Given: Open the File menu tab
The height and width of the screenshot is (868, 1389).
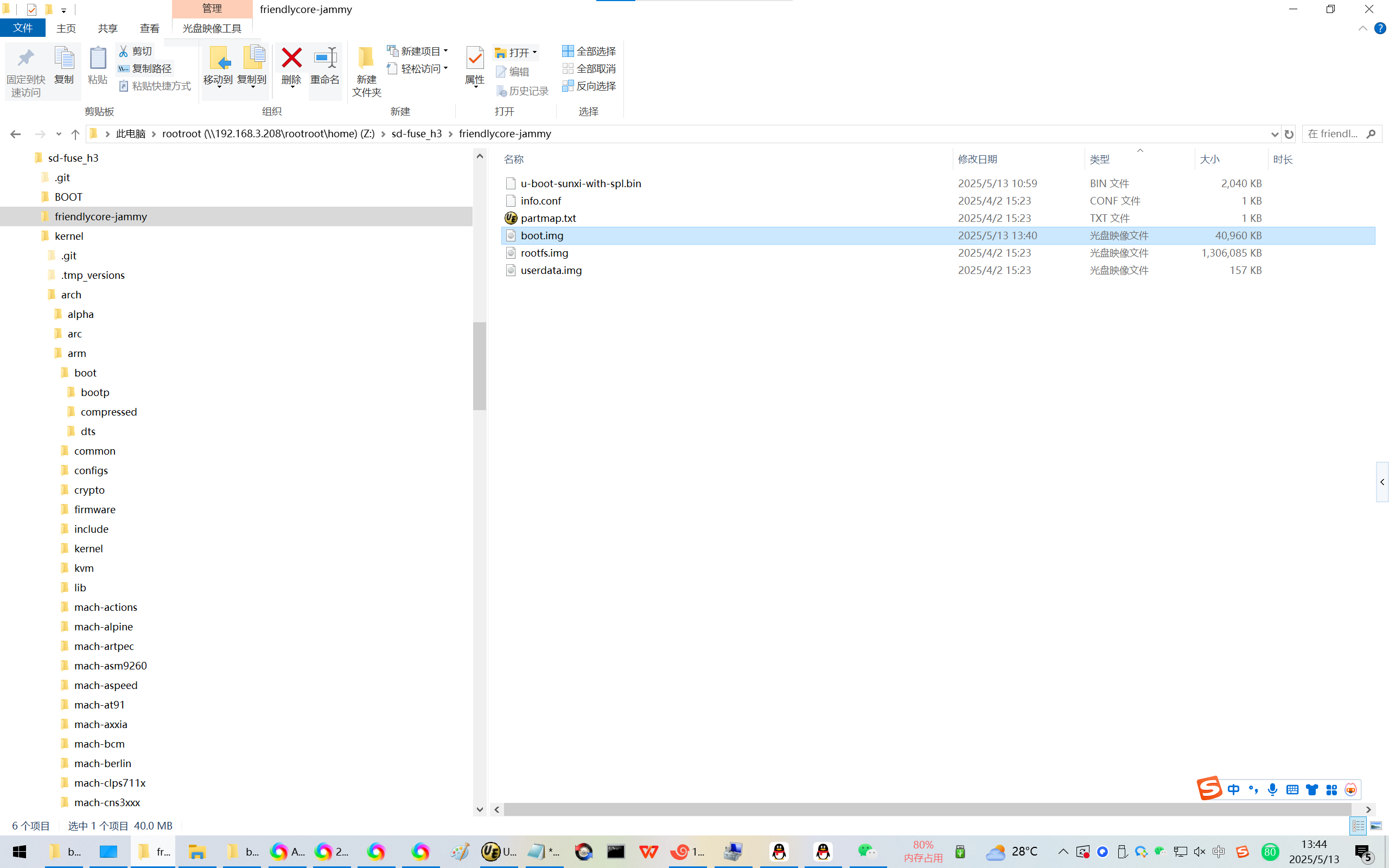Looking at the screenshot, I should click(x=23, y=28).
